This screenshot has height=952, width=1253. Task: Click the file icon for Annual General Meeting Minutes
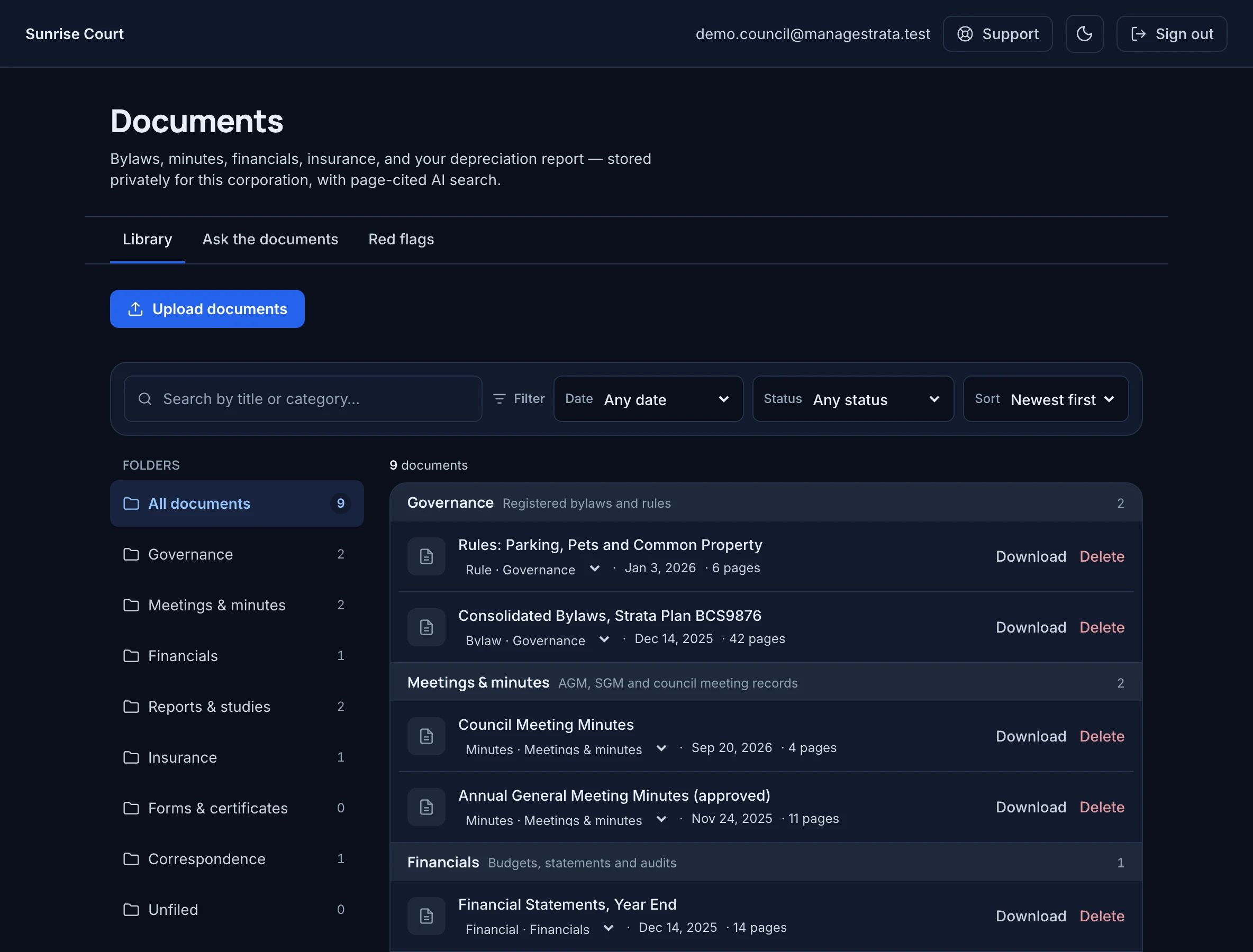[426, 807]
